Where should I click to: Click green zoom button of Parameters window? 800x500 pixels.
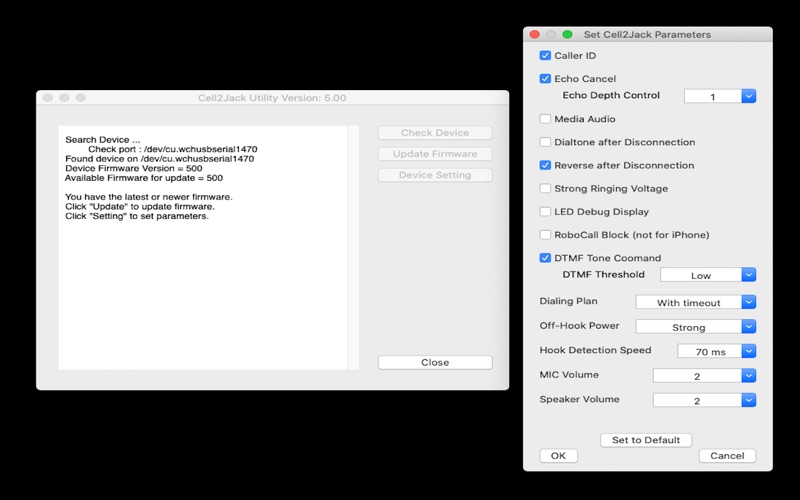coord(567,34)
